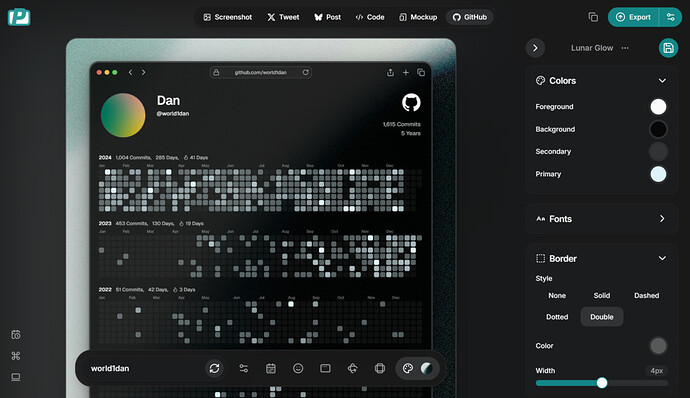
Task: Click the Dan profile name
Action: (x=168, y=101)
